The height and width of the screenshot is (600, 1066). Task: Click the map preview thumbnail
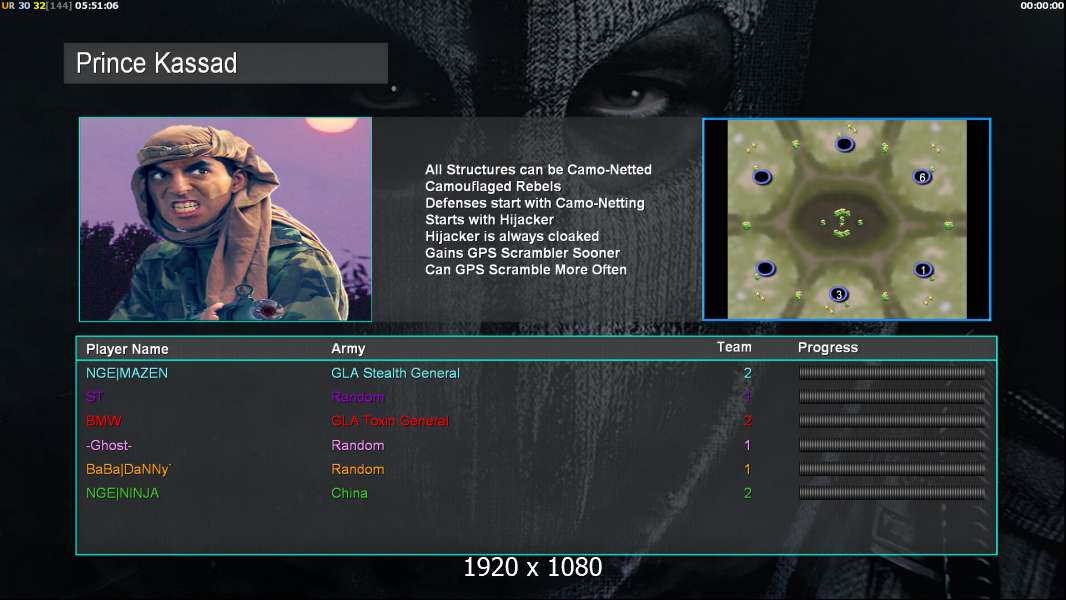[x=846, y=219]
